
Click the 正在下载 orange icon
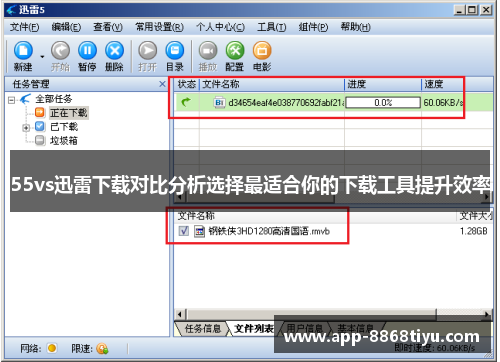coord(40,113)
